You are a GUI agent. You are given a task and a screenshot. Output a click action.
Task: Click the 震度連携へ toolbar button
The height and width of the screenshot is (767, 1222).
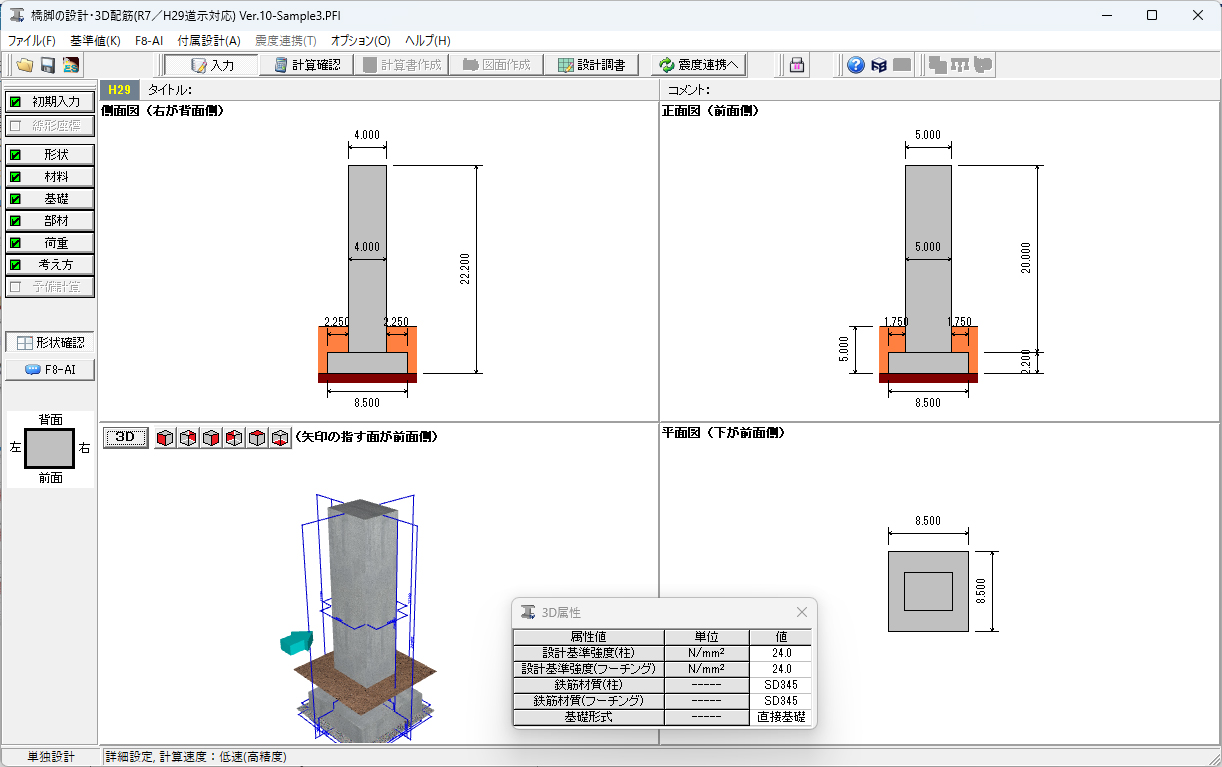click(699, 65)
